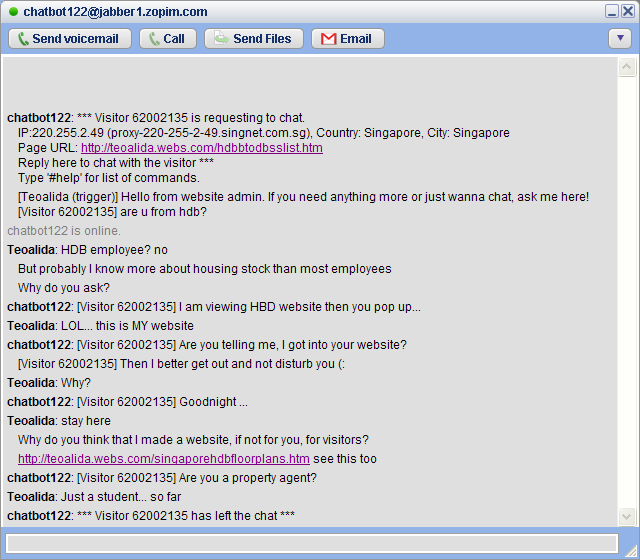Focus the message input field
This screenshot has height=560, width=640.
coord(311,544)
